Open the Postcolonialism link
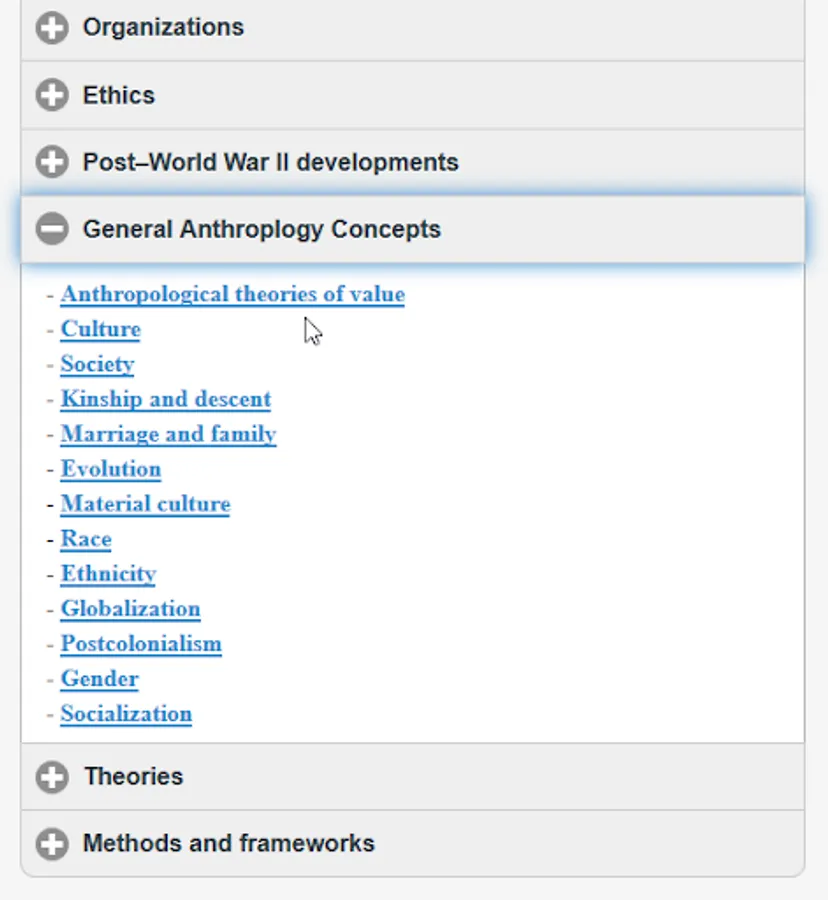Viewport: 828px width, 900px height. [141, 645]
